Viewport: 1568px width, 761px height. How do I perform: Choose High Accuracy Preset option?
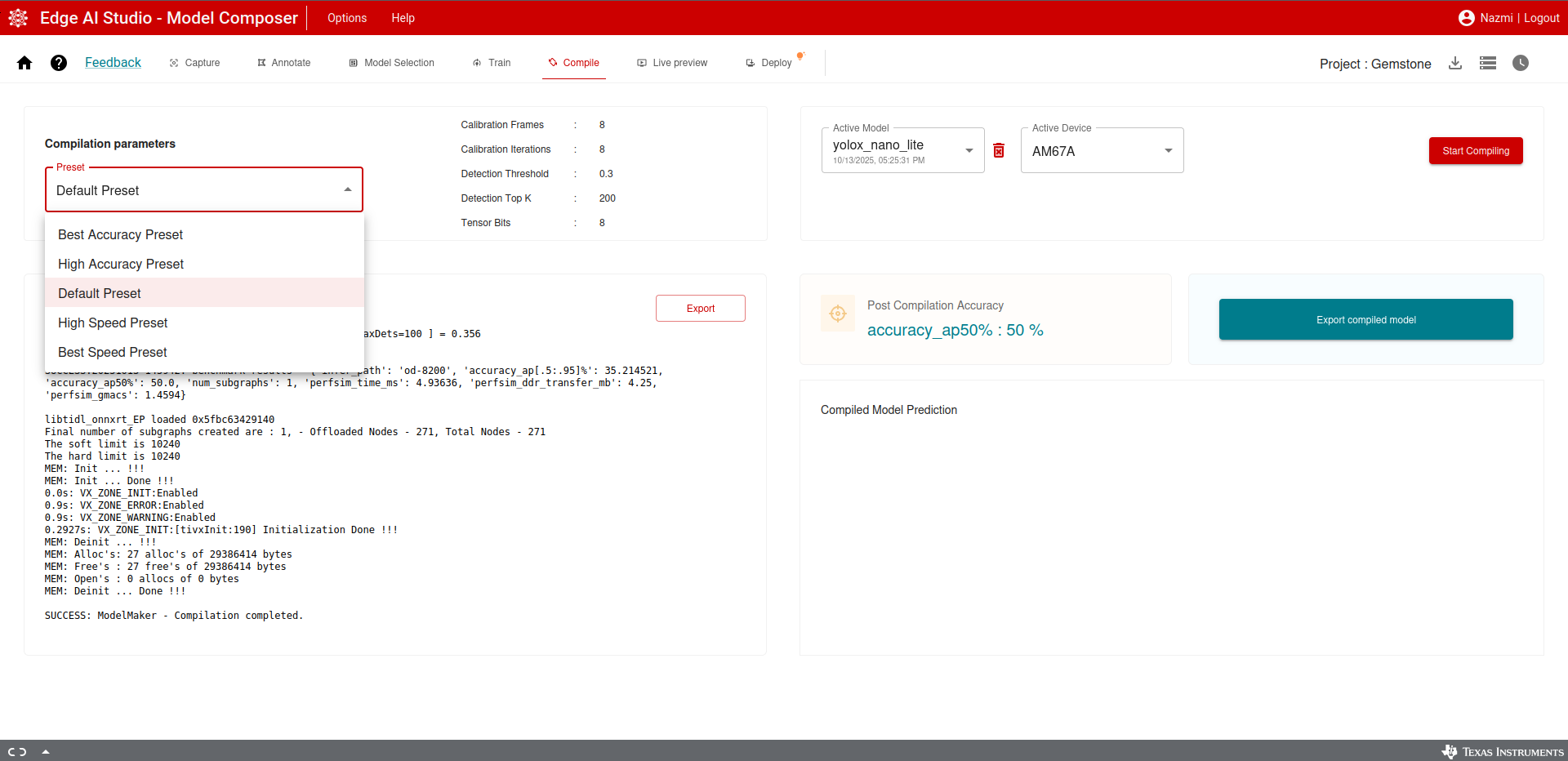[x=204, y=264]
